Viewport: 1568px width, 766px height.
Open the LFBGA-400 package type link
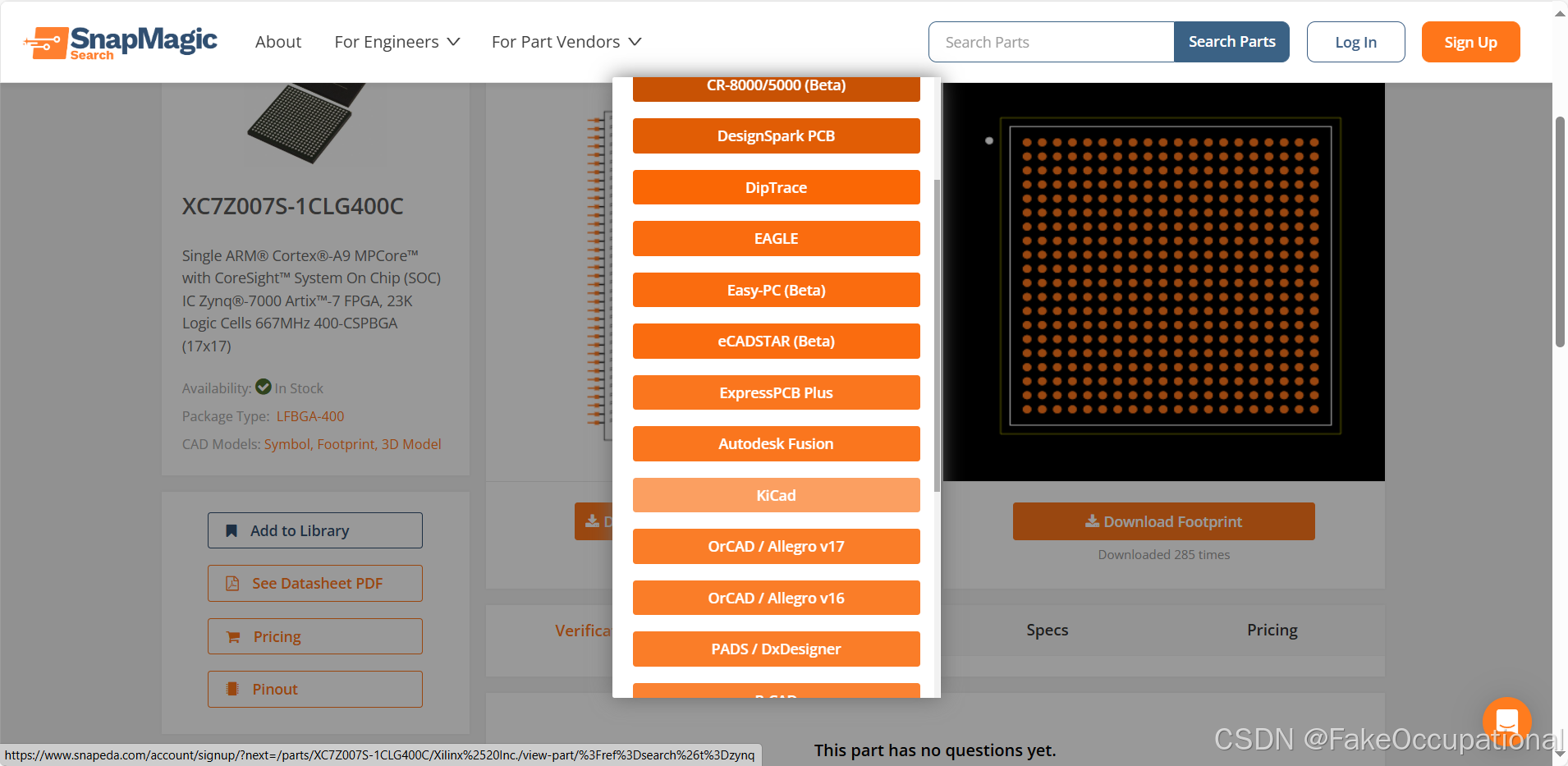click(310, 416)
